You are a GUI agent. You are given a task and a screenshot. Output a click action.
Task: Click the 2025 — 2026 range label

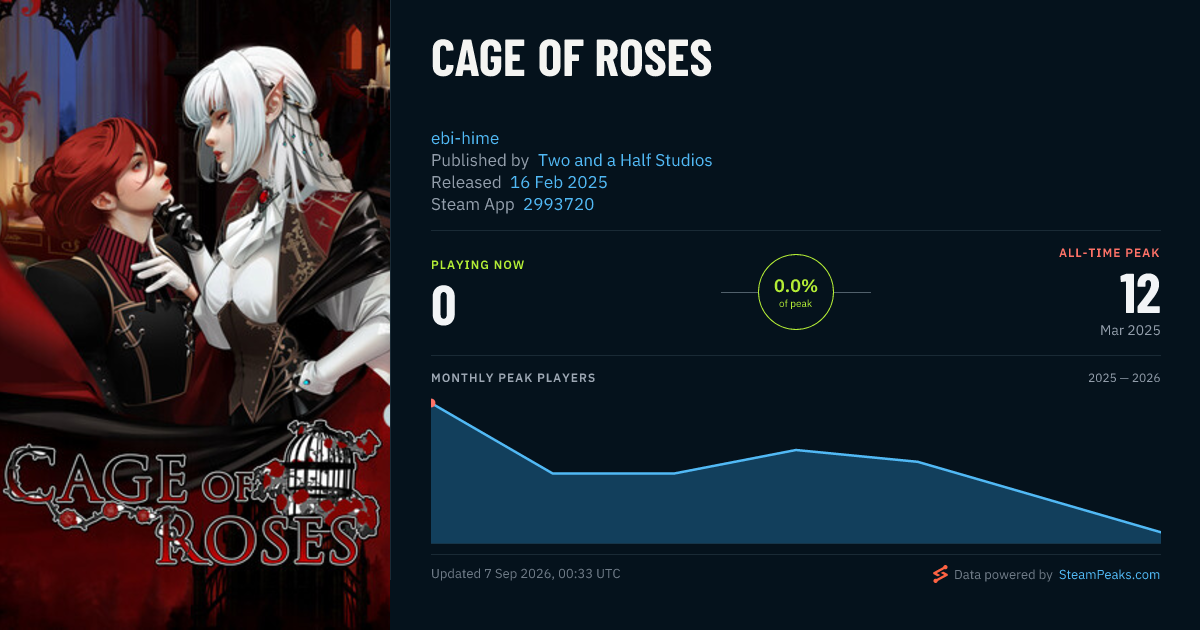coord(1124,378)
